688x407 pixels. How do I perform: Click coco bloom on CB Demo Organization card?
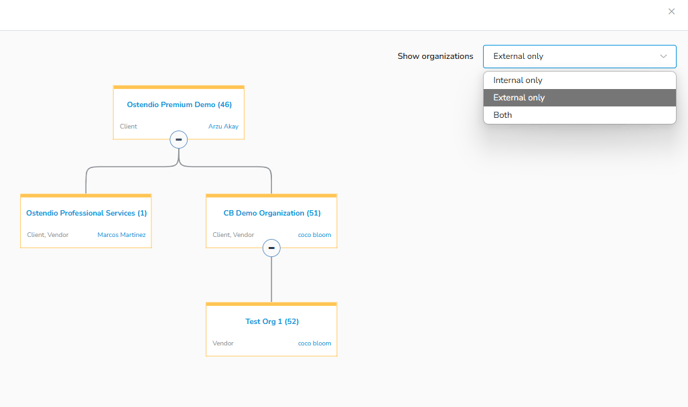314,235
